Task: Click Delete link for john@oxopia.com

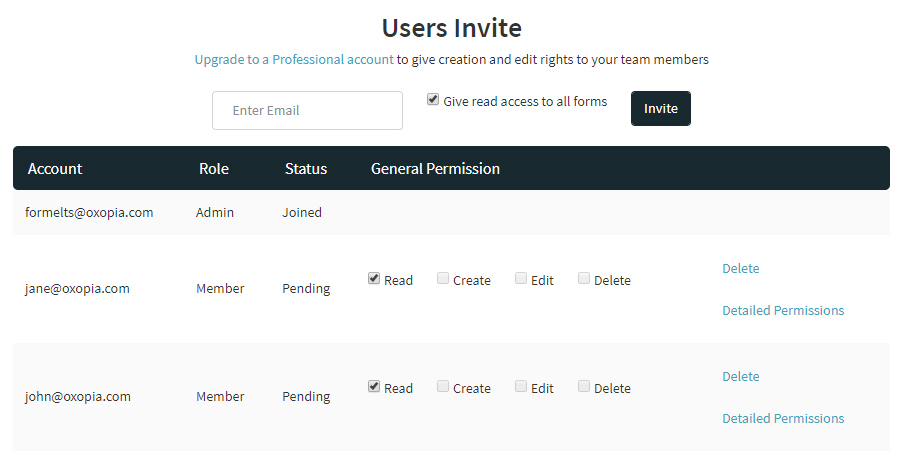Action: pyautogui.click(x=740, y=376)
